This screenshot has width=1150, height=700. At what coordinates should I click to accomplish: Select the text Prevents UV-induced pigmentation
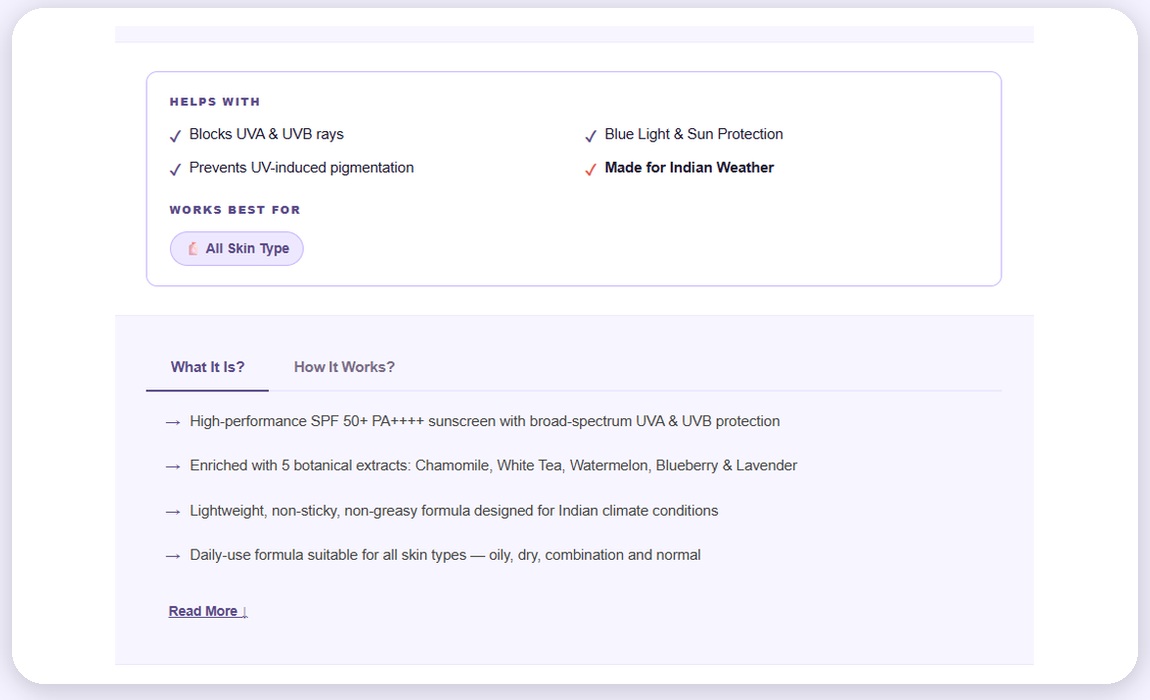[301, 168]
